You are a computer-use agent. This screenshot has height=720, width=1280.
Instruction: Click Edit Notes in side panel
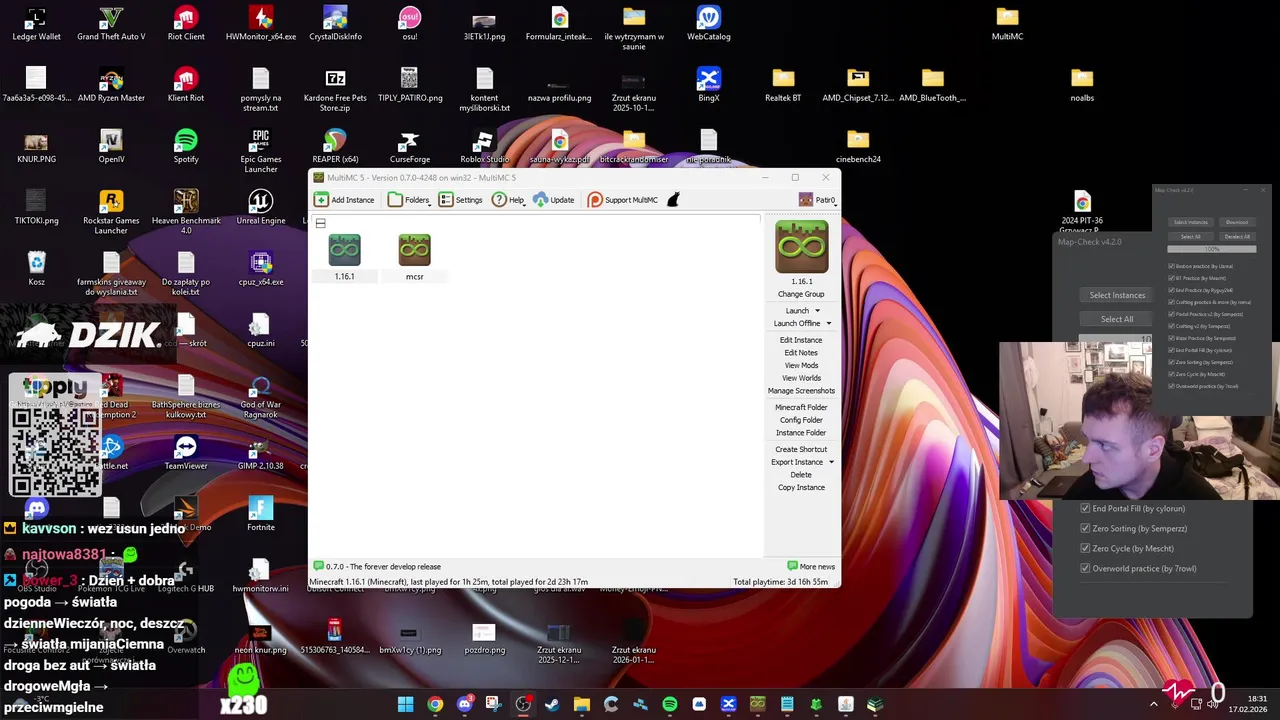801,353
